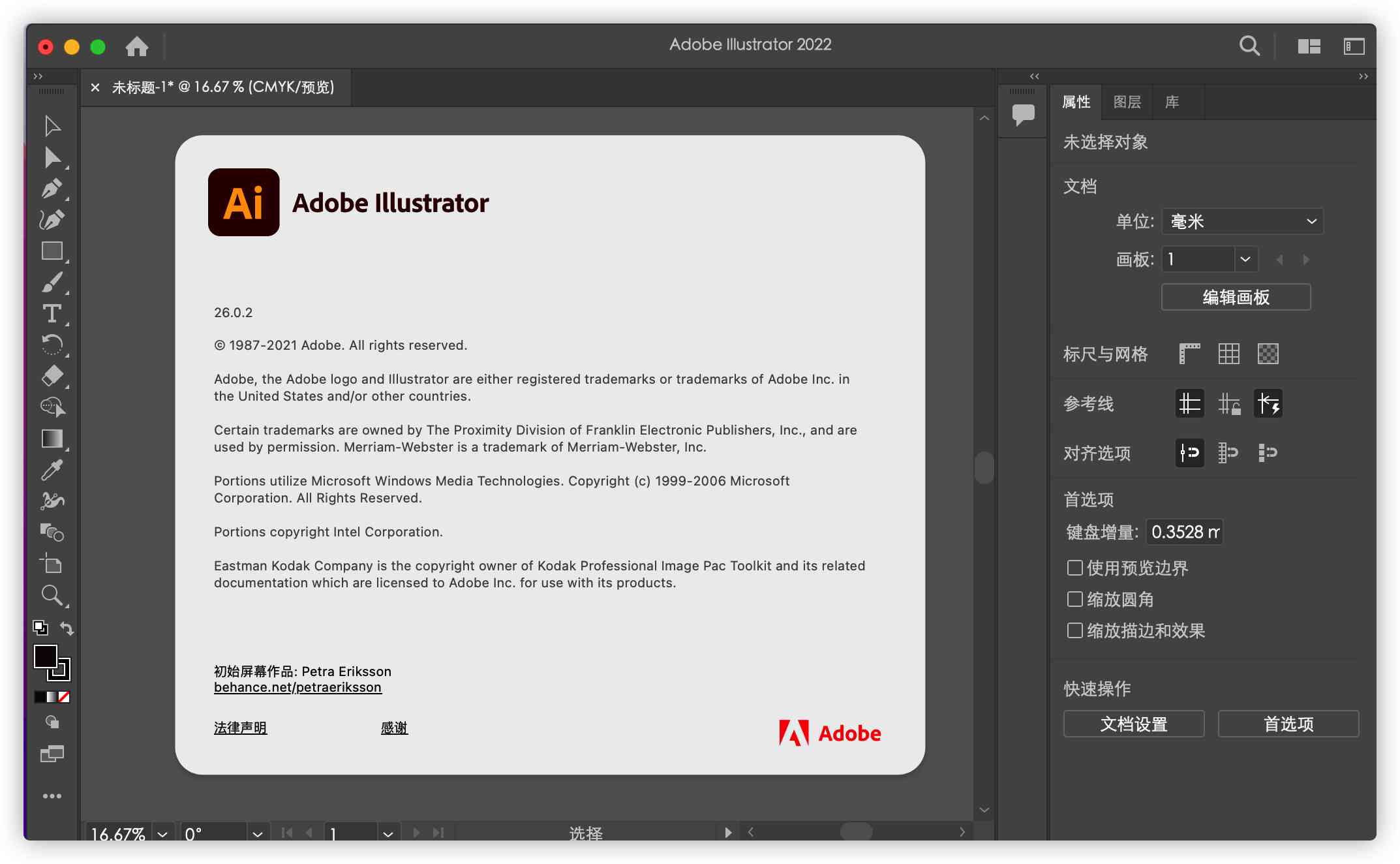Image resolution: width=1400 pixels, height=864 pixels.
Task: Expand the panel dock left chevrons
Action: (1034, 76)
